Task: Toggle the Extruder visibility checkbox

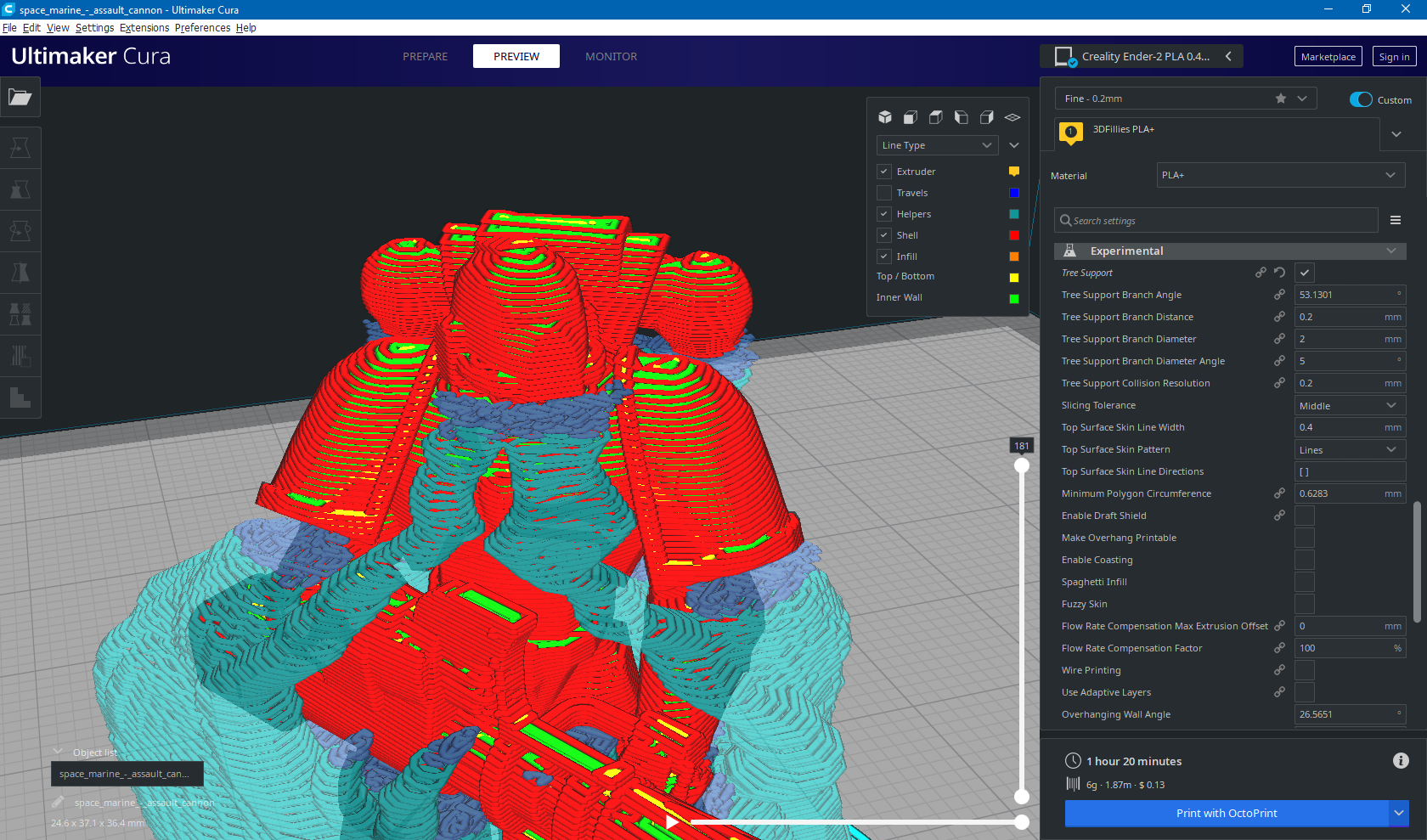Action: pyautogui.click(x=884, y=172)
